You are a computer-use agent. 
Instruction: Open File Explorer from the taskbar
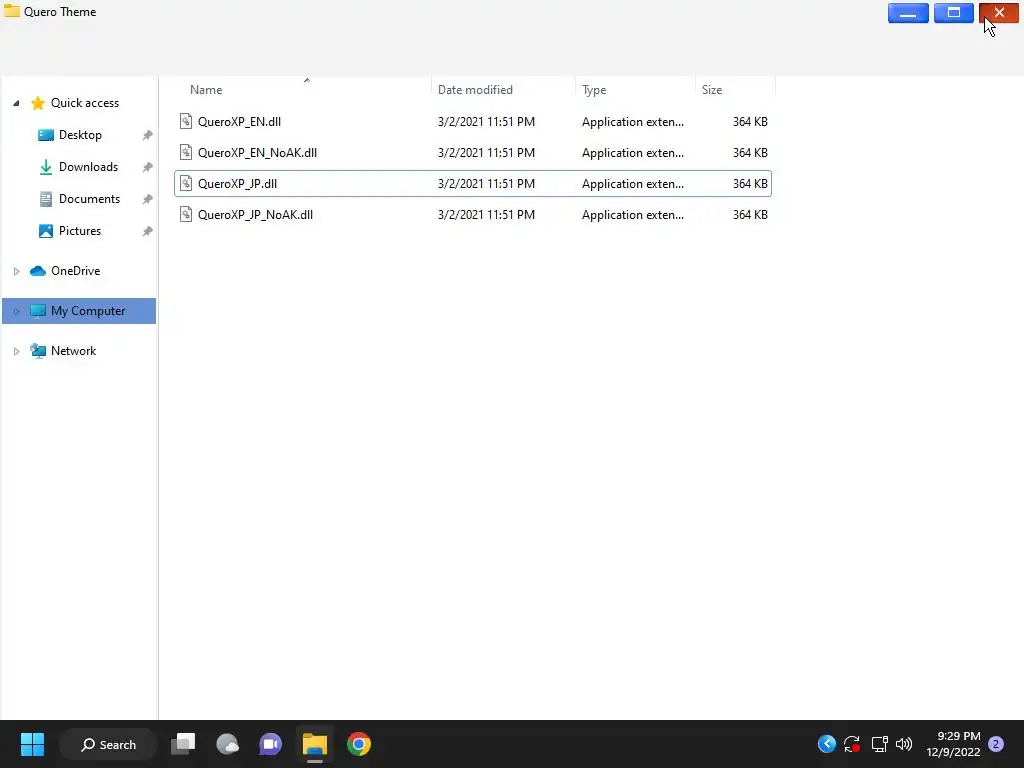[314, 744]
